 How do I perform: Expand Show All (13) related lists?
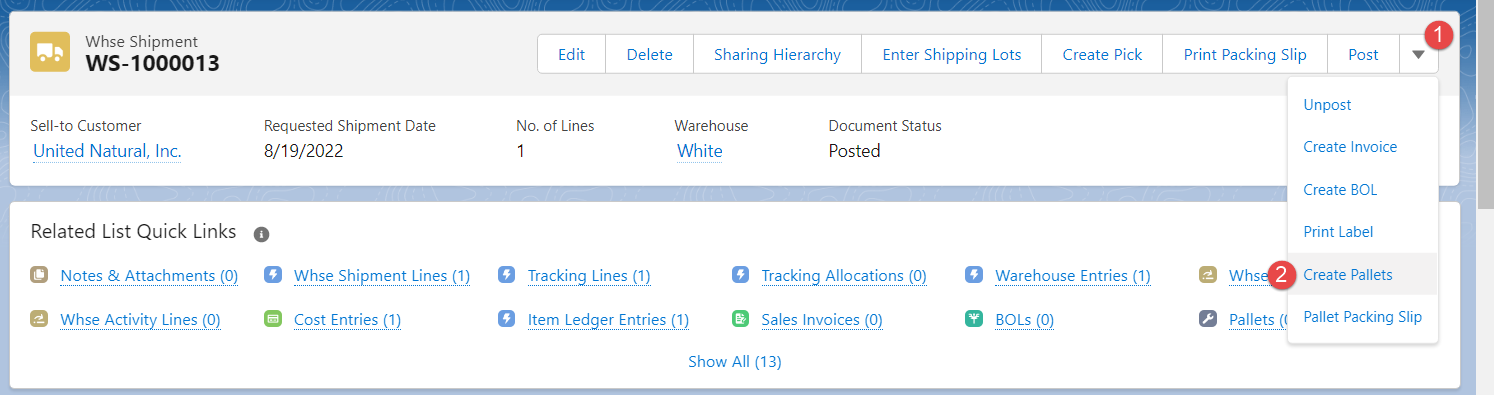(735, 361)
